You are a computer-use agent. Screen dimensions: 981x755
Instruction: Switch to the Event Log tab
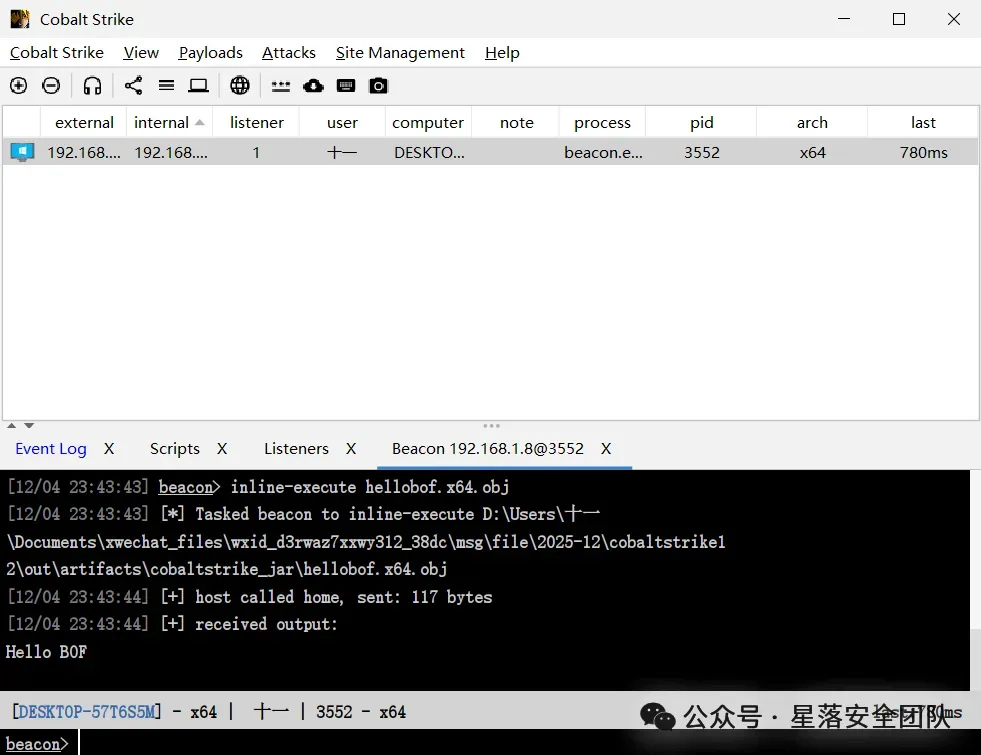pyautogui.click(x=51, y=448)
